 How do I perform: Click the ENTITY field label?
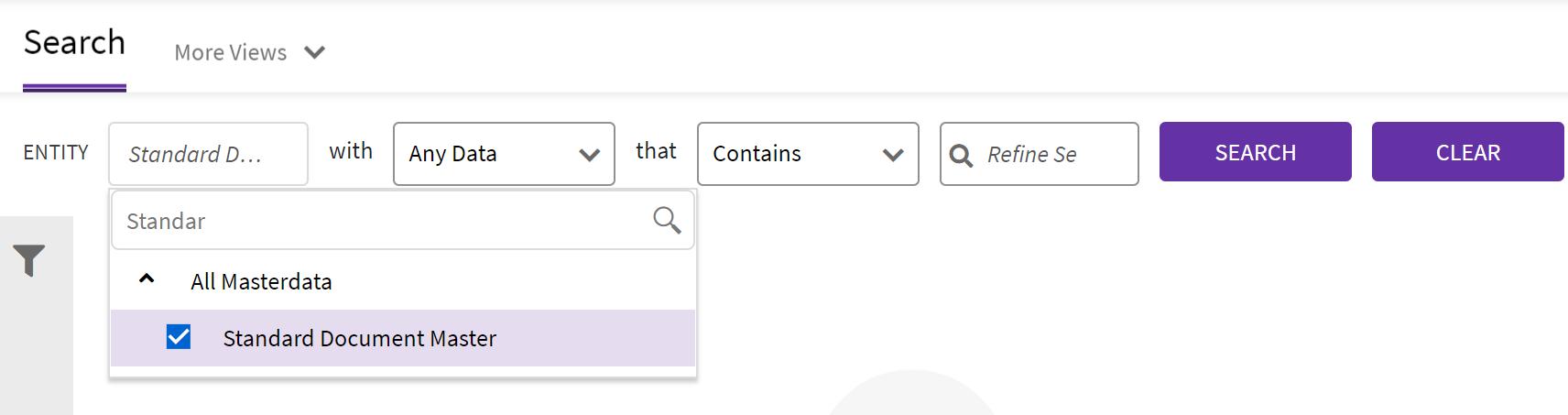click(x=56, y=152)
